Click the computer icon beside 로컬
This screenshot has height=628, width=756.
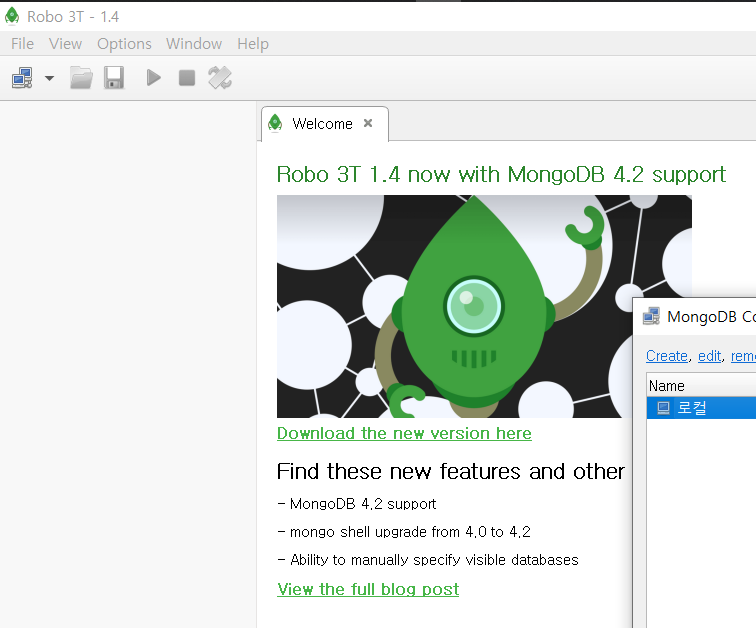[x=663, y=408]
